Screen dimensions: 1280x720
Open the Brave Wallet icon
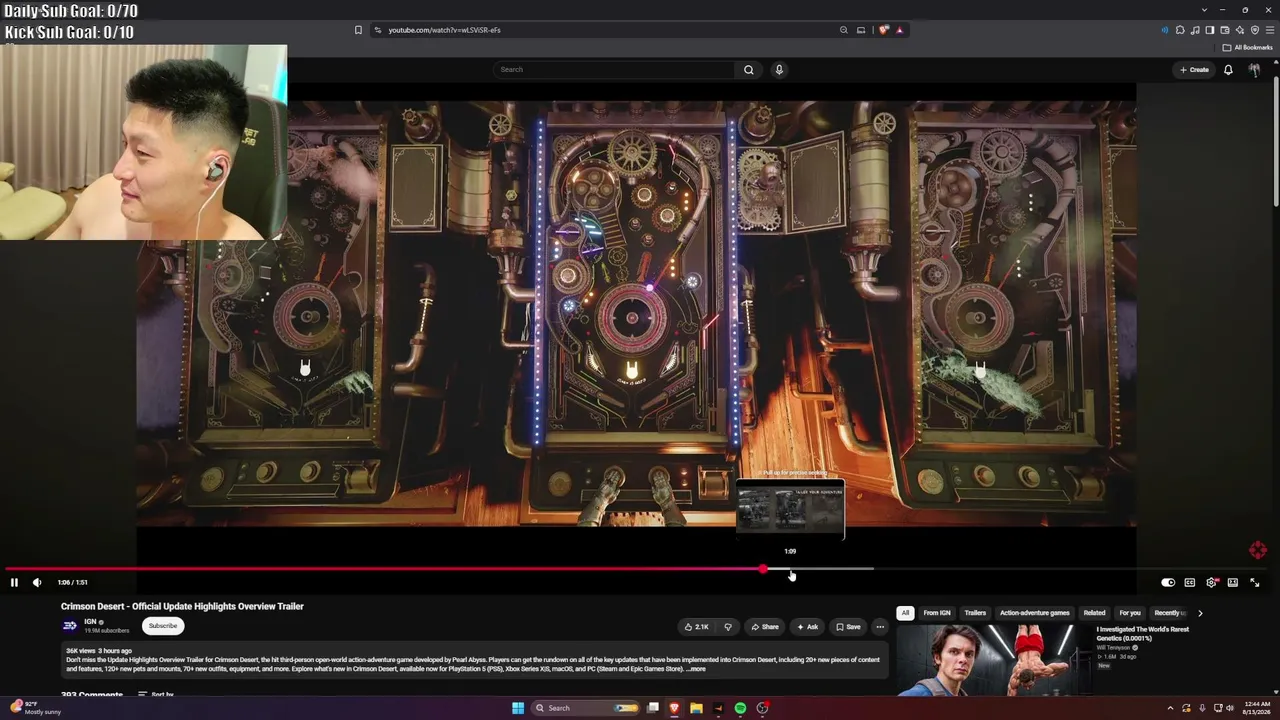[1225, 30]
